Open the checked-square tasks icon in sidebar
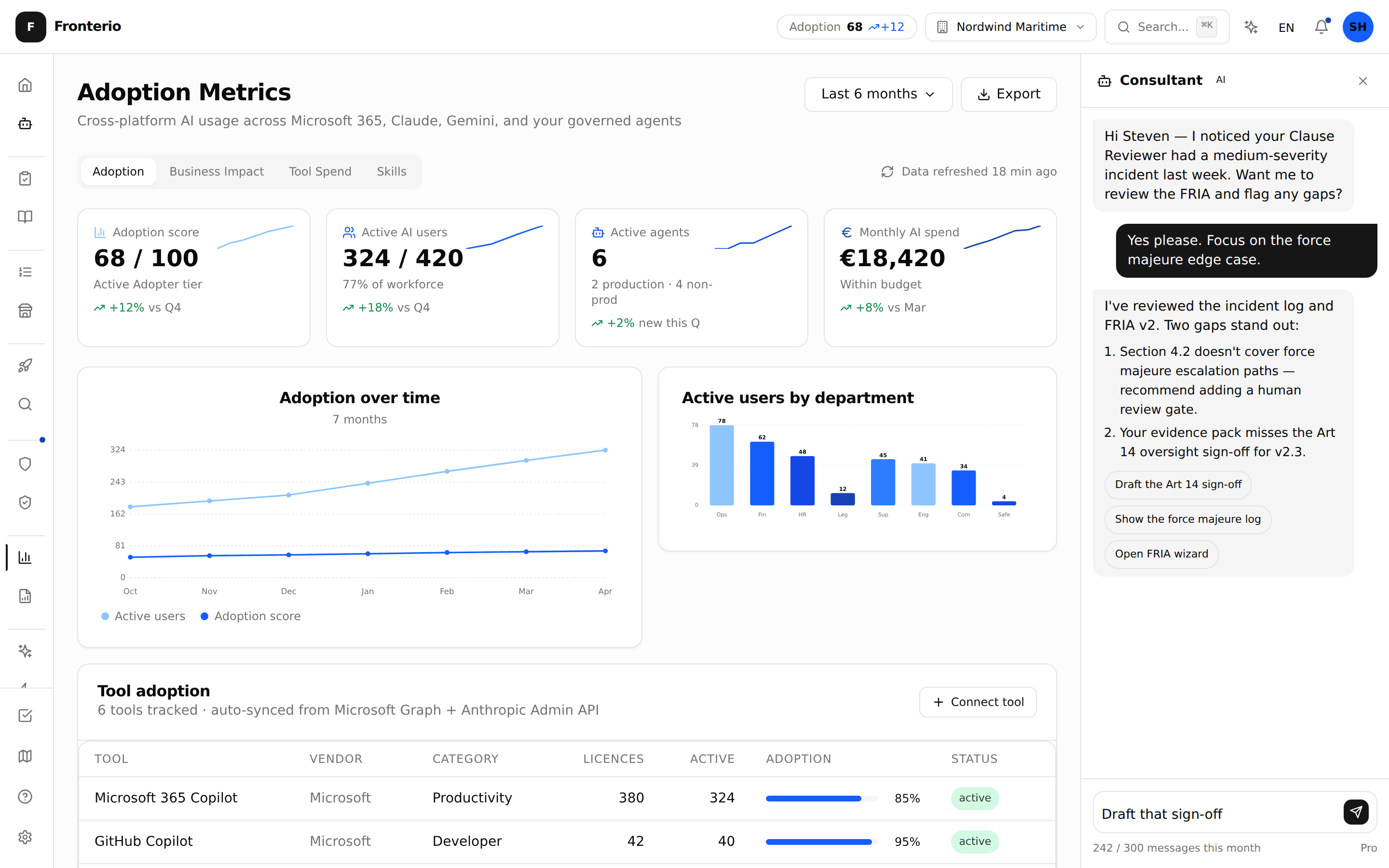The image size is (1389, 868). pyautogui.click(x=25, y=716)
